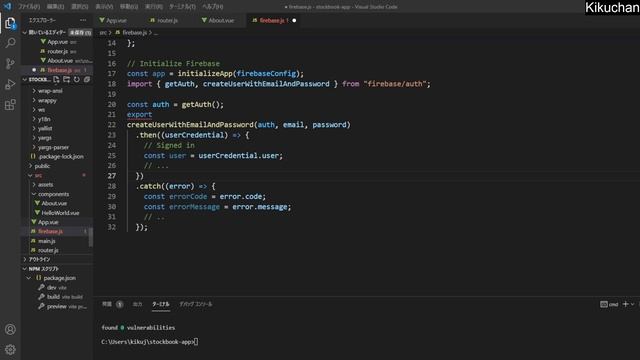Click the JS icon in the firebase.js breadcrumb
The image size is (640, 360).
[118, 32]
